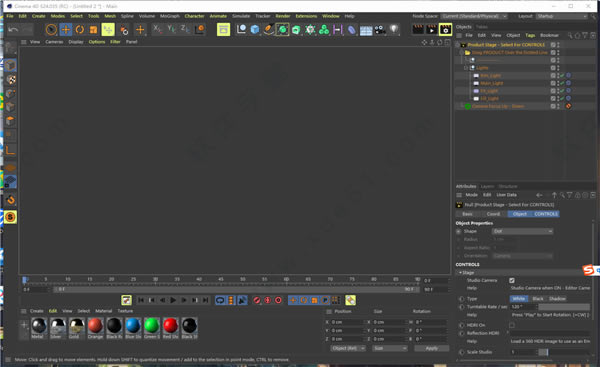Select the Scale tool in toolbar
Image resolution: width=600 pixels, height=367 pixels.
coord(93,29)
